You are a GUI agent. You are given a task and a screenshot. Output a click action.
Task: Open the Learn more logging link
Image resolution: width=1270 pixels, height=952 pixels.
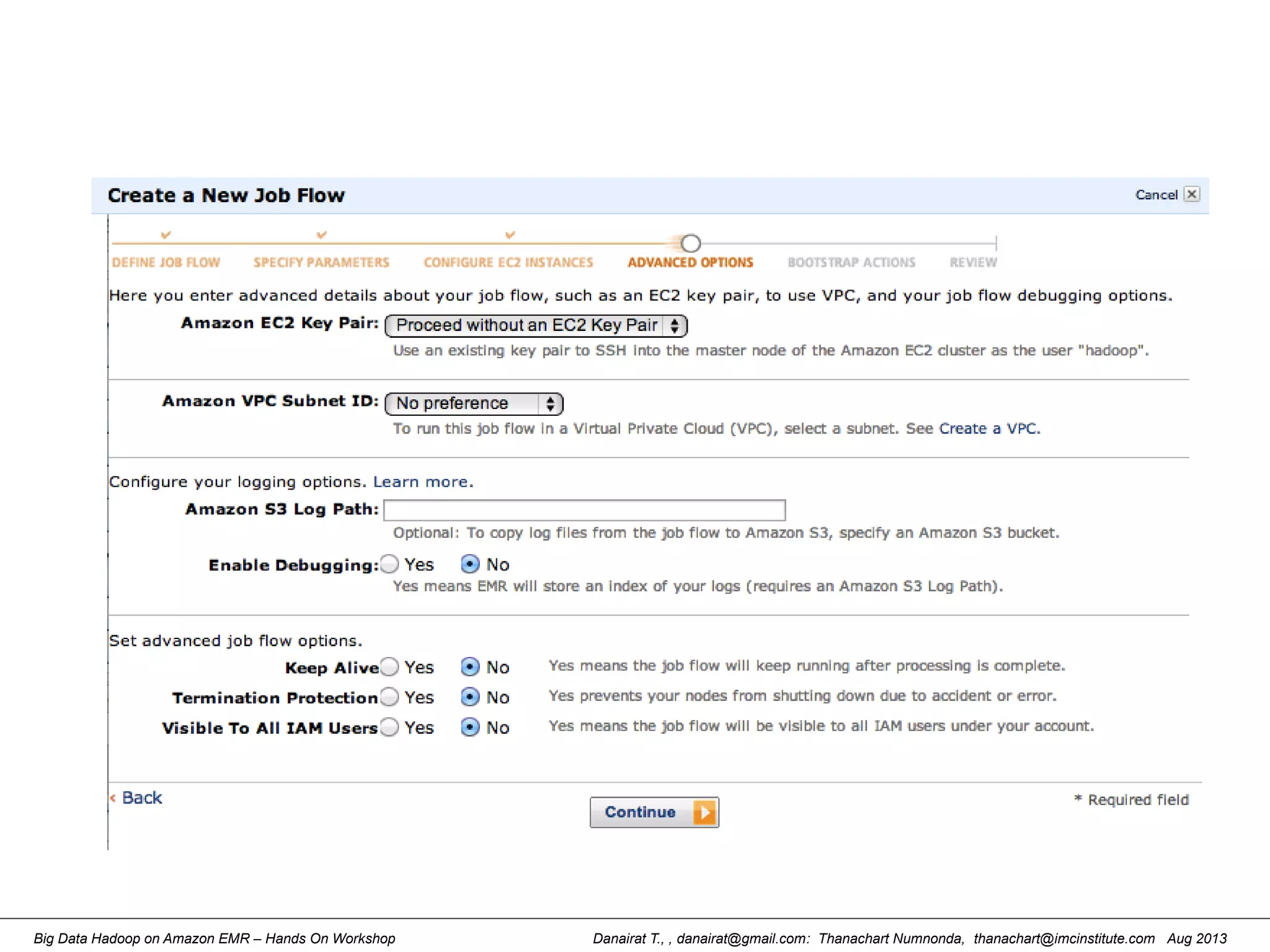point(422,482)
